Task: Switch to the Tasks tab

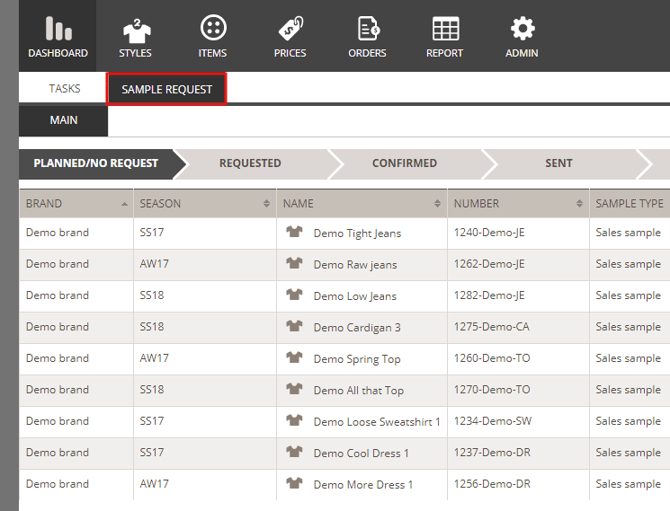Action: (65, 89)
